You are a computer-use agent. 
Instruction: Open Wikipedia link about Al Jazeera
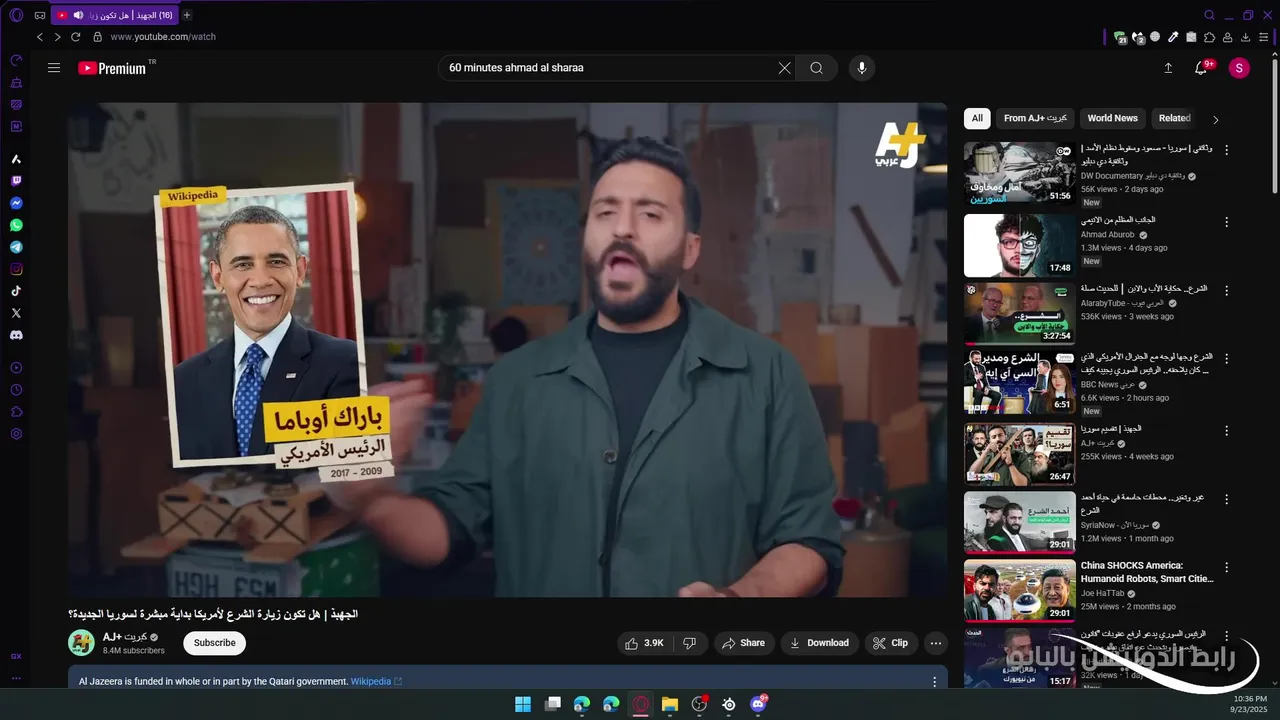(x=376, y=682)
